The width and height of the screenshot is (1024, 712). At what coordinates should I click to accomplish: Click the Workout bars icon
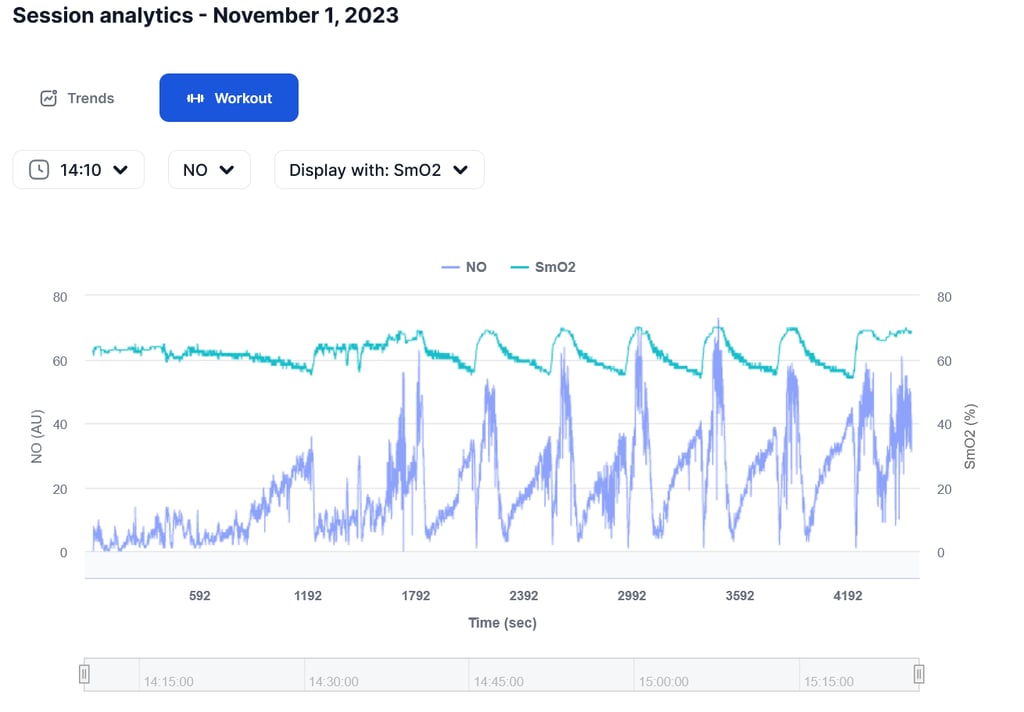(195, 98)
